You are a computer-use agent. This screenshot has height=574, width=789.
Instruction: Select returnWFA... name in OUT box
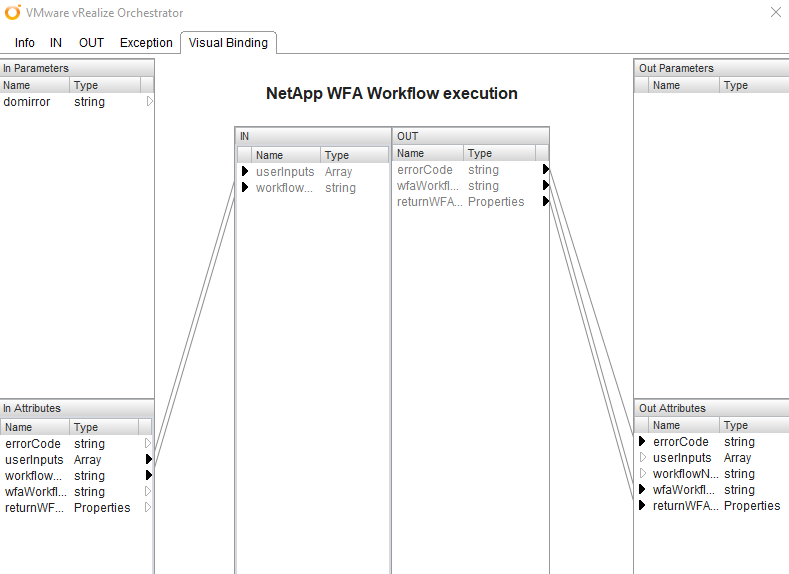click(429, 202)
